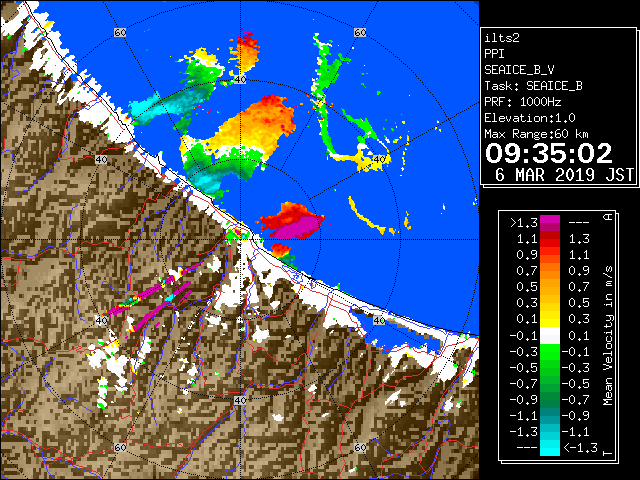
Task: Click the southwest 60 range ring label
Action: (x=120, y=447)
